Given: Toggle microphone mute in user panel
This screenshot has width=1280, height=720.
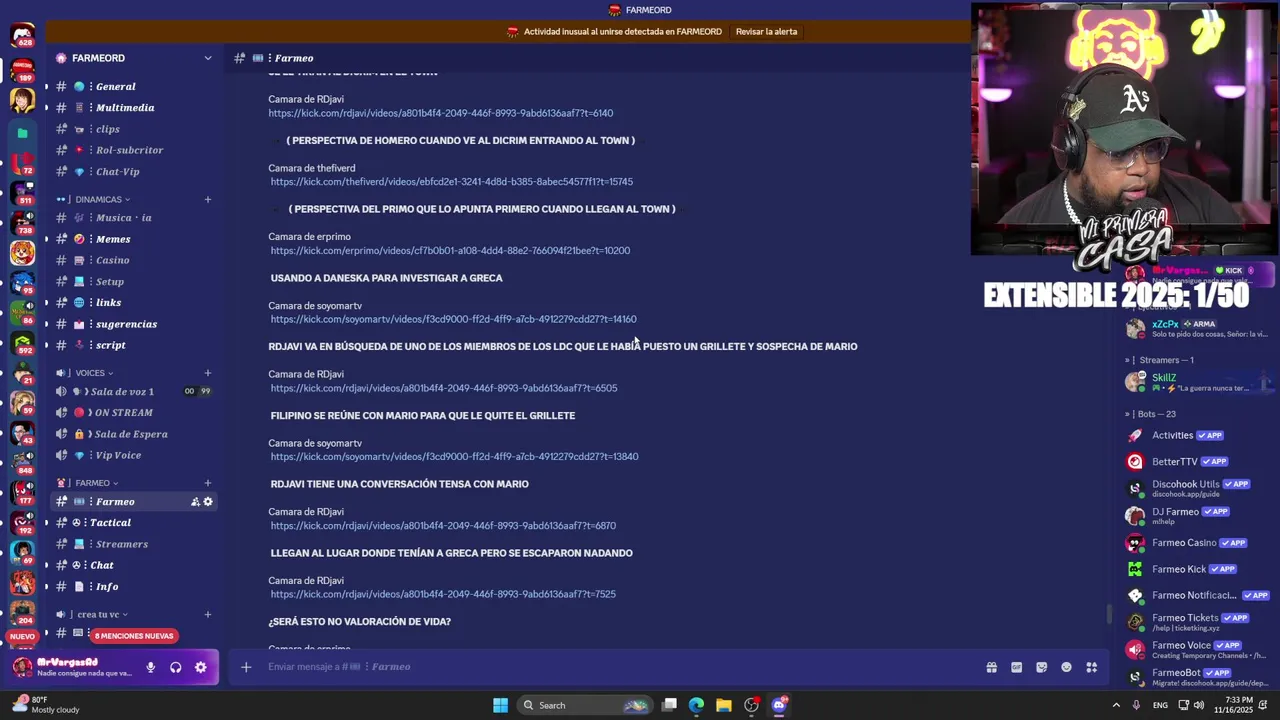Looking at the screenshot, I should (150, 667).
